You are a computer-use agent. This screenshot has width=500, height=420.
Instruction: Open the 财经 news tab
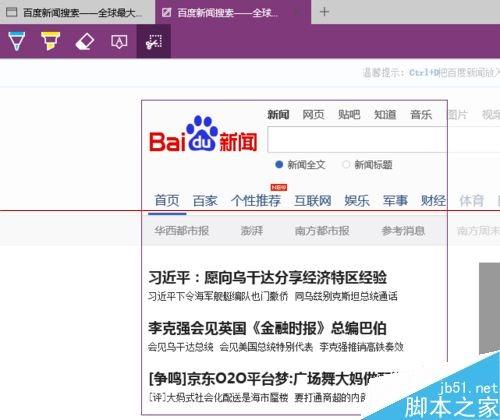433,201
